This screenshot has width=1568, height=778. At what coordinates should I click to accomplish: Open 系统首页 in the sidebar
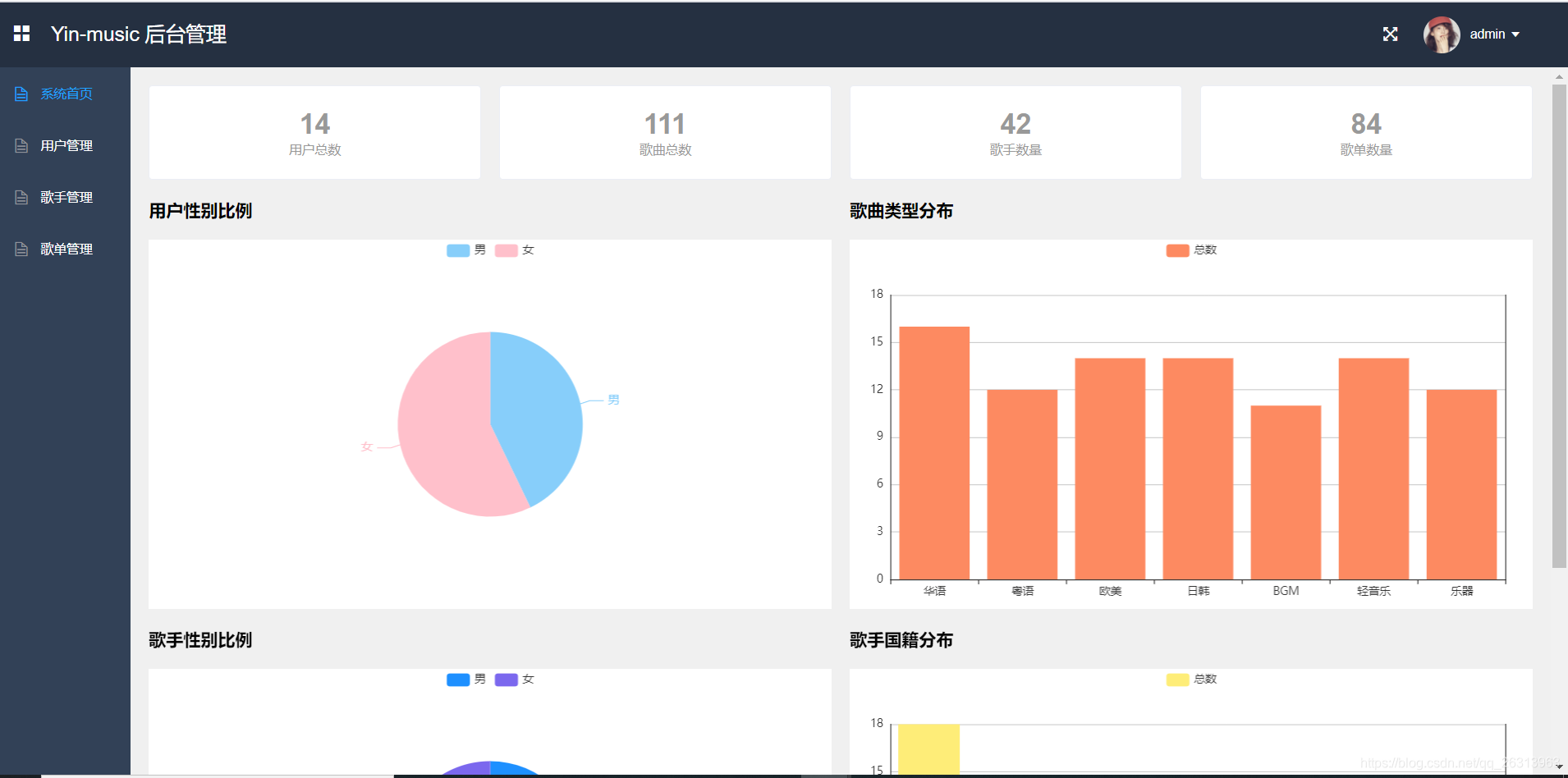pos(65,94)
